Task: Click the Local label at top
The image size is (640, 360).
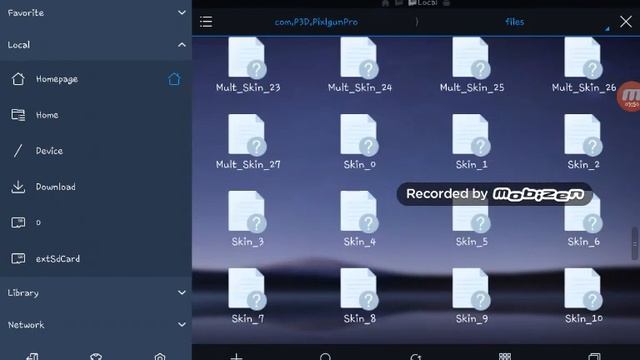Action: tap(427, 3)
